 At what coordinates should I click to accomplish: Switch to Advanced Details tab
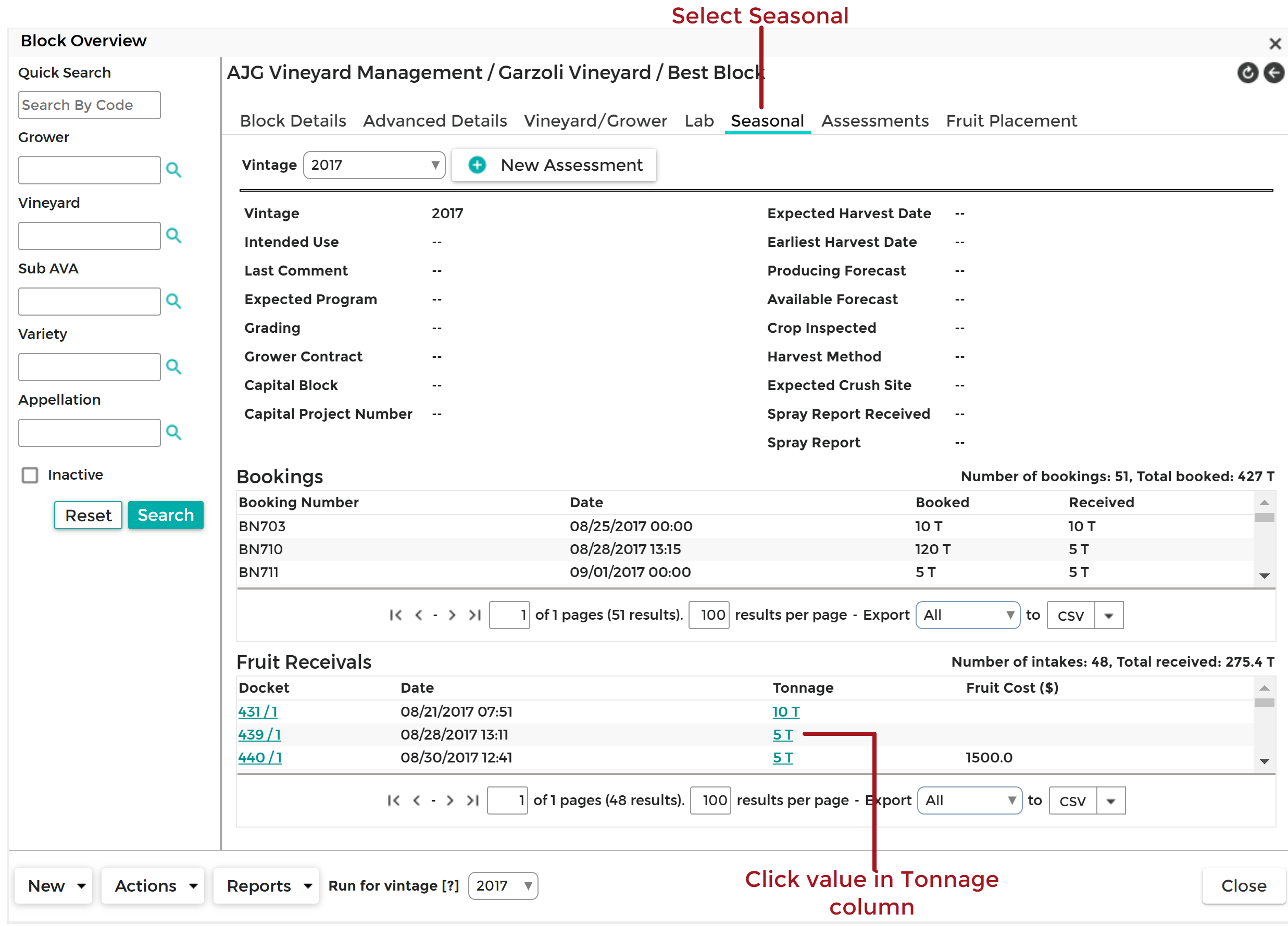435,121
